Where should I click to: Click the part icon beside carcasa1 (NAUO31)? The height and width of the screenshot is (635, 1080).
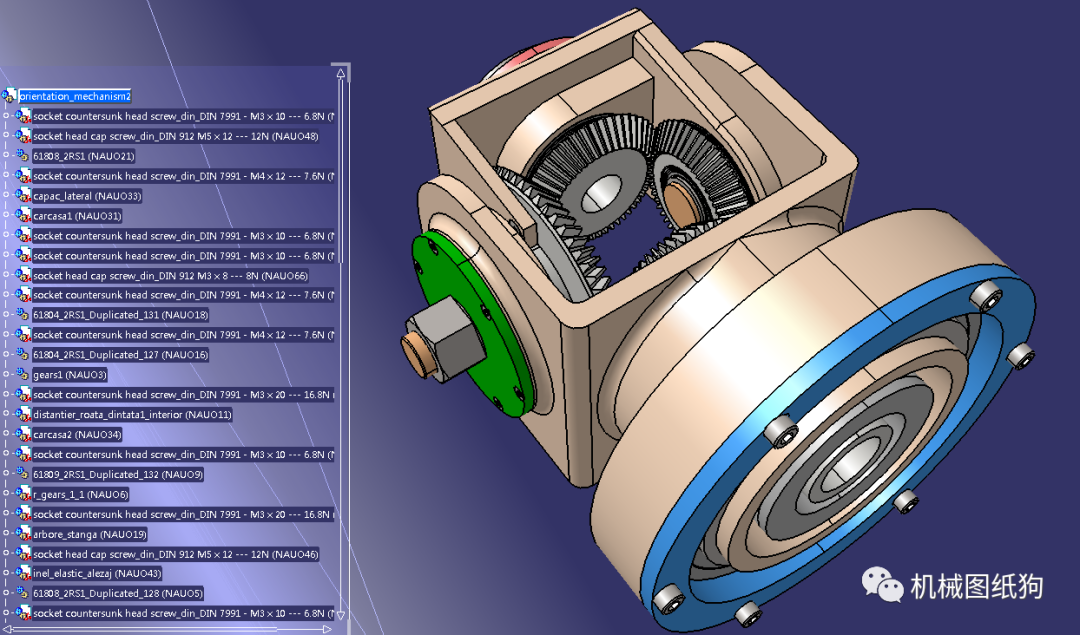(x=23, y=216)
